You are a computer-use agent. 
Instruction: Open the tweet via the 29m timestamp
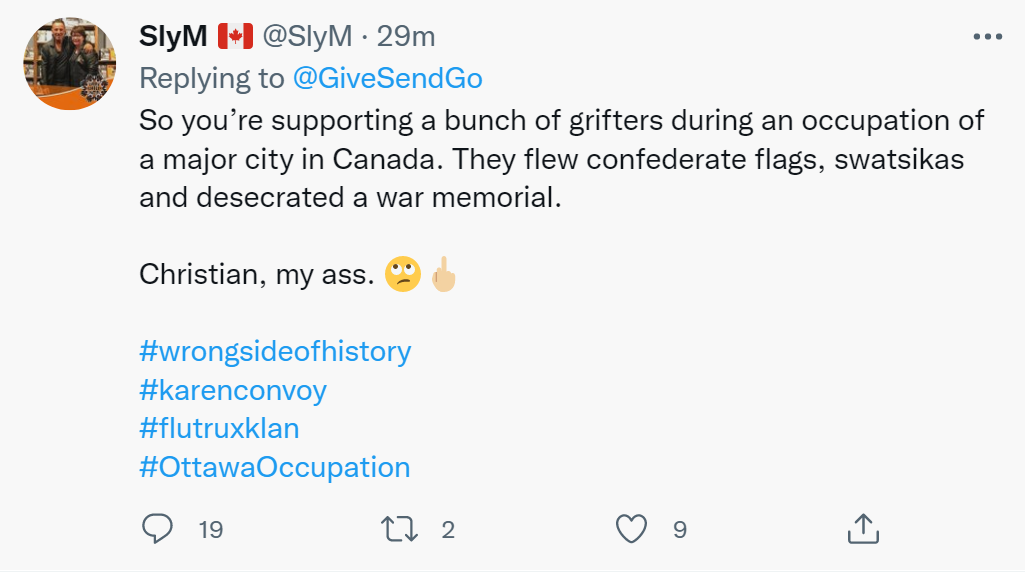point(406,37)
